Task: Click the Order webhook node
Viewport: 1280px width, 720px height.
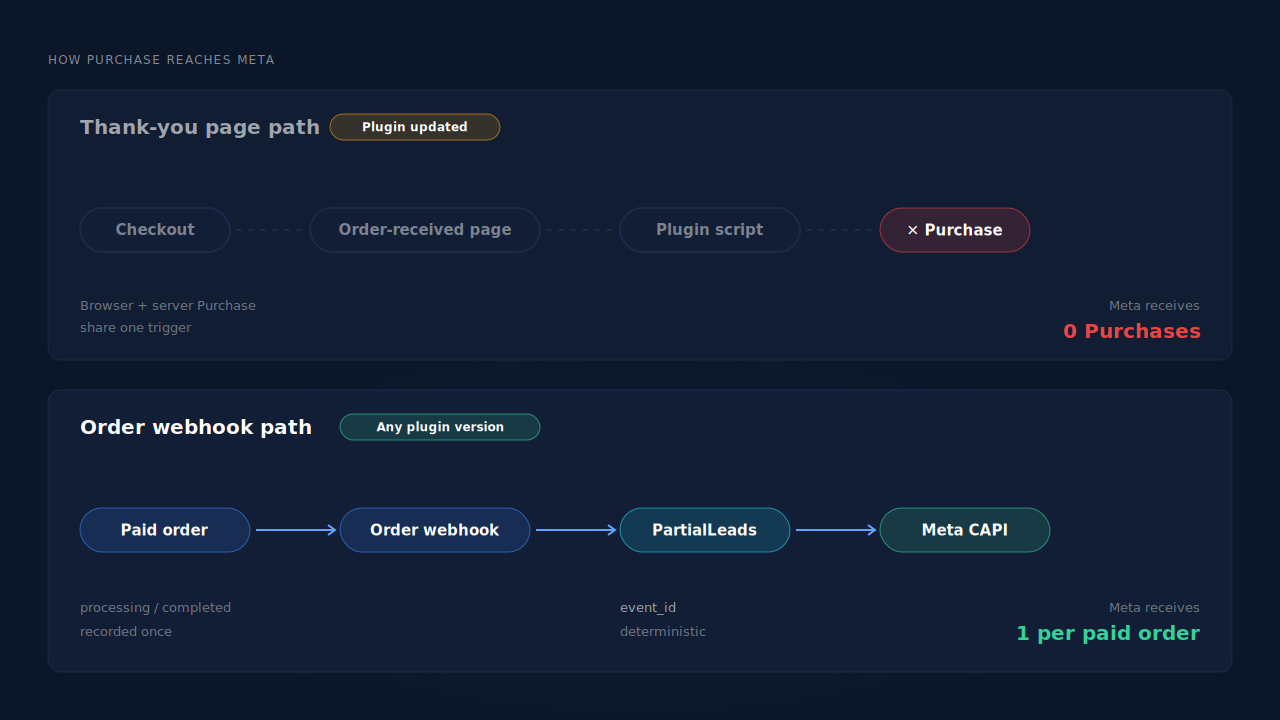Action: click(x=435, y=530)
